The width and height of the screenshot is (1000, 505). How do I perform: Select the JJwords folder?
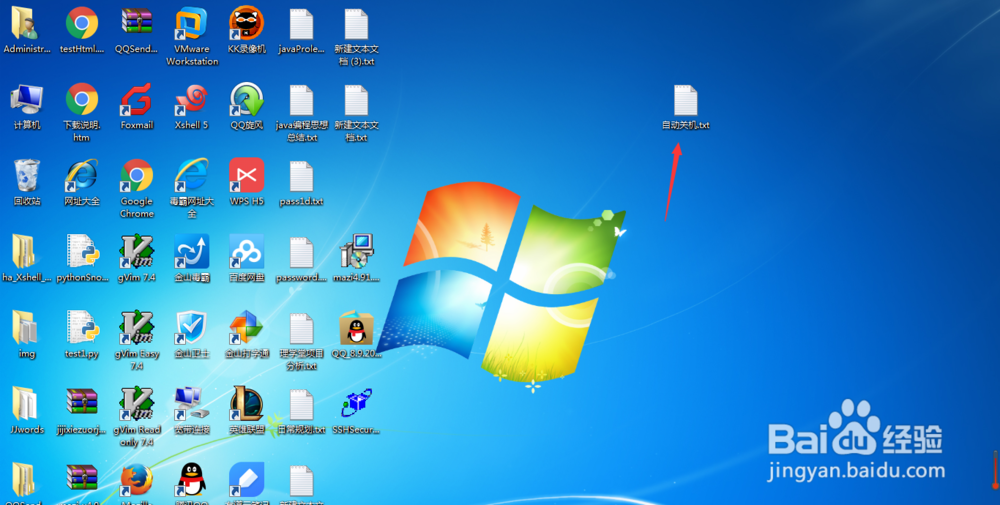point(27,411)
